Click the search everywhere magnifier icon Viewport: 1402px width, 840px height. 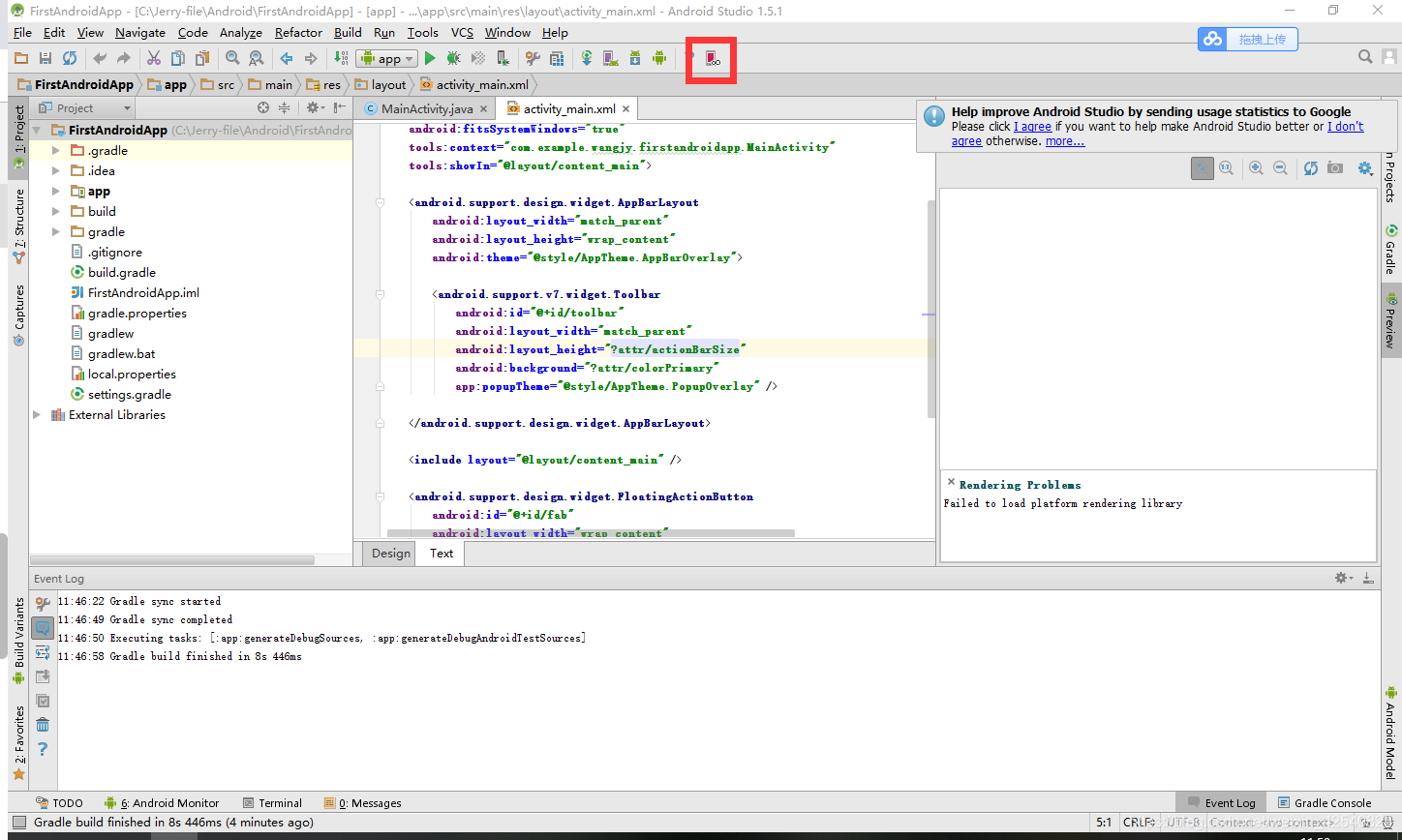(1365, 57)
